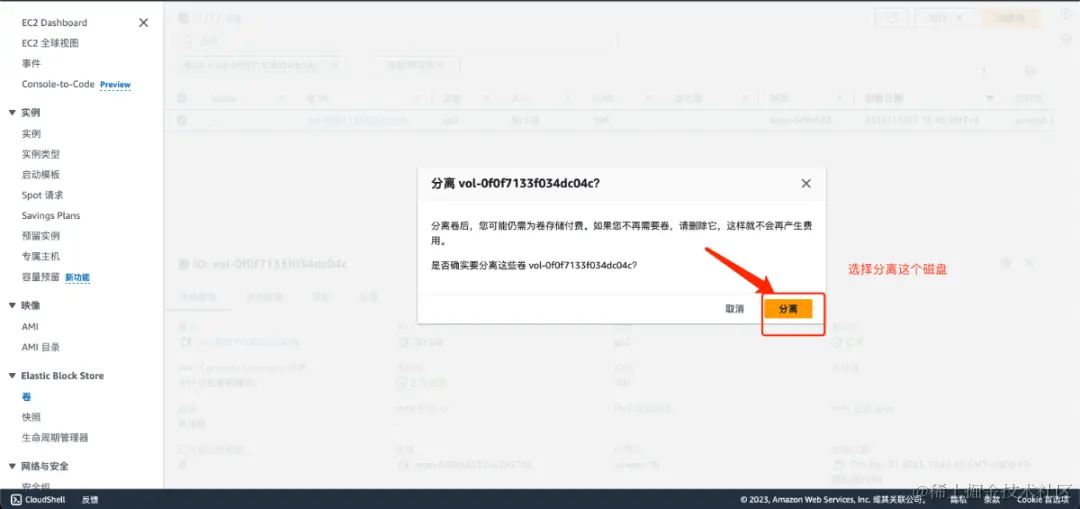Image resolution: width=1080 pixels, height=509 pixels.
Task: Open 事件 page in sidebar
Action: click(x=31, y=63)
